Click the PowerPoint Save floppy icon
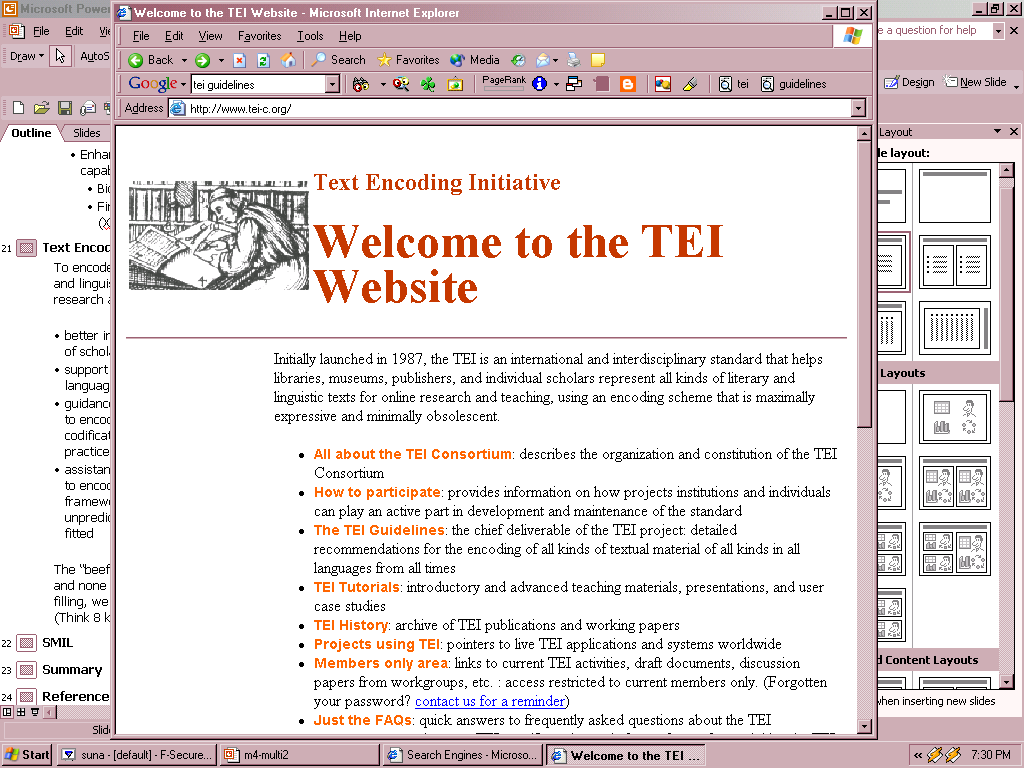 (64, 108)
